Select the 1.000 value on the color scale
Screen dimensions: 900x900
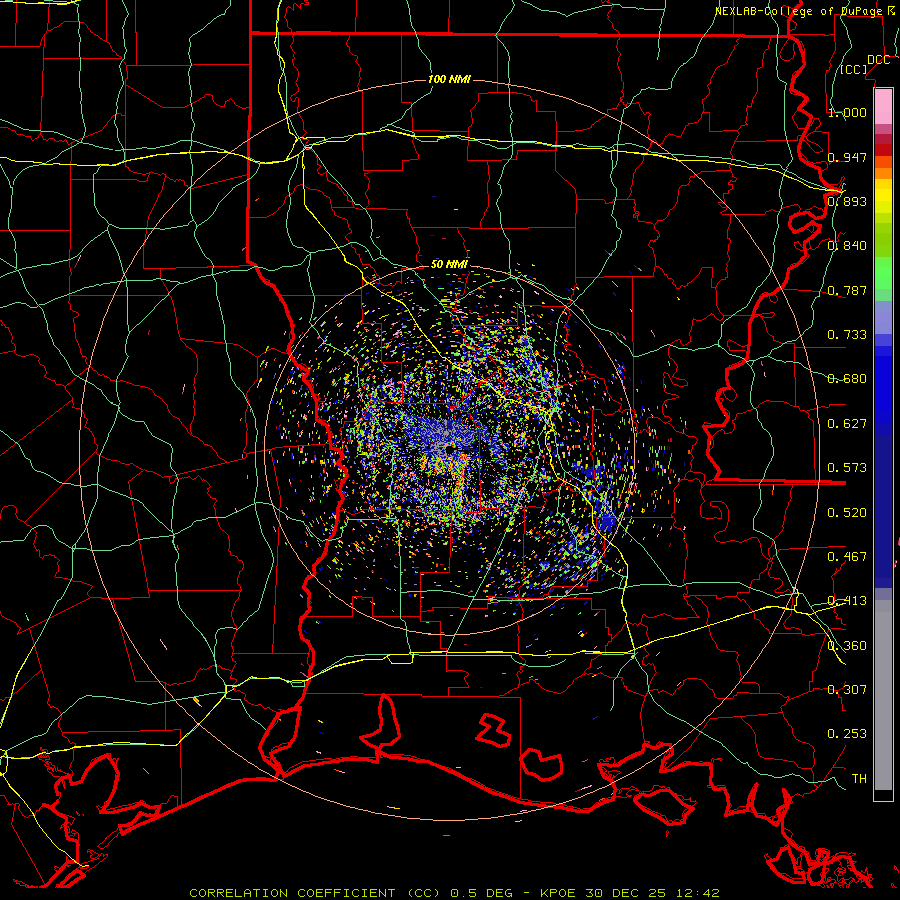tap(847, 112)
